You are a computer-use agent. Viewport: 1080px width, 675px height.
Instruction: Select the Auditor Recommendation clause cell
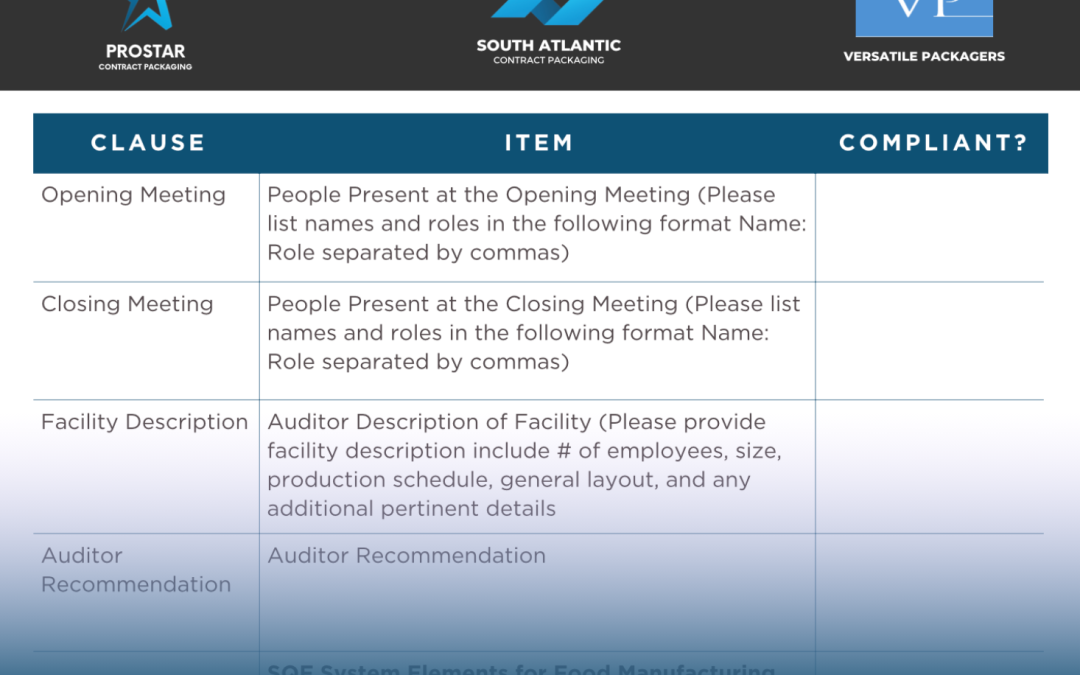pyautogui.click(x=136, y=570)
